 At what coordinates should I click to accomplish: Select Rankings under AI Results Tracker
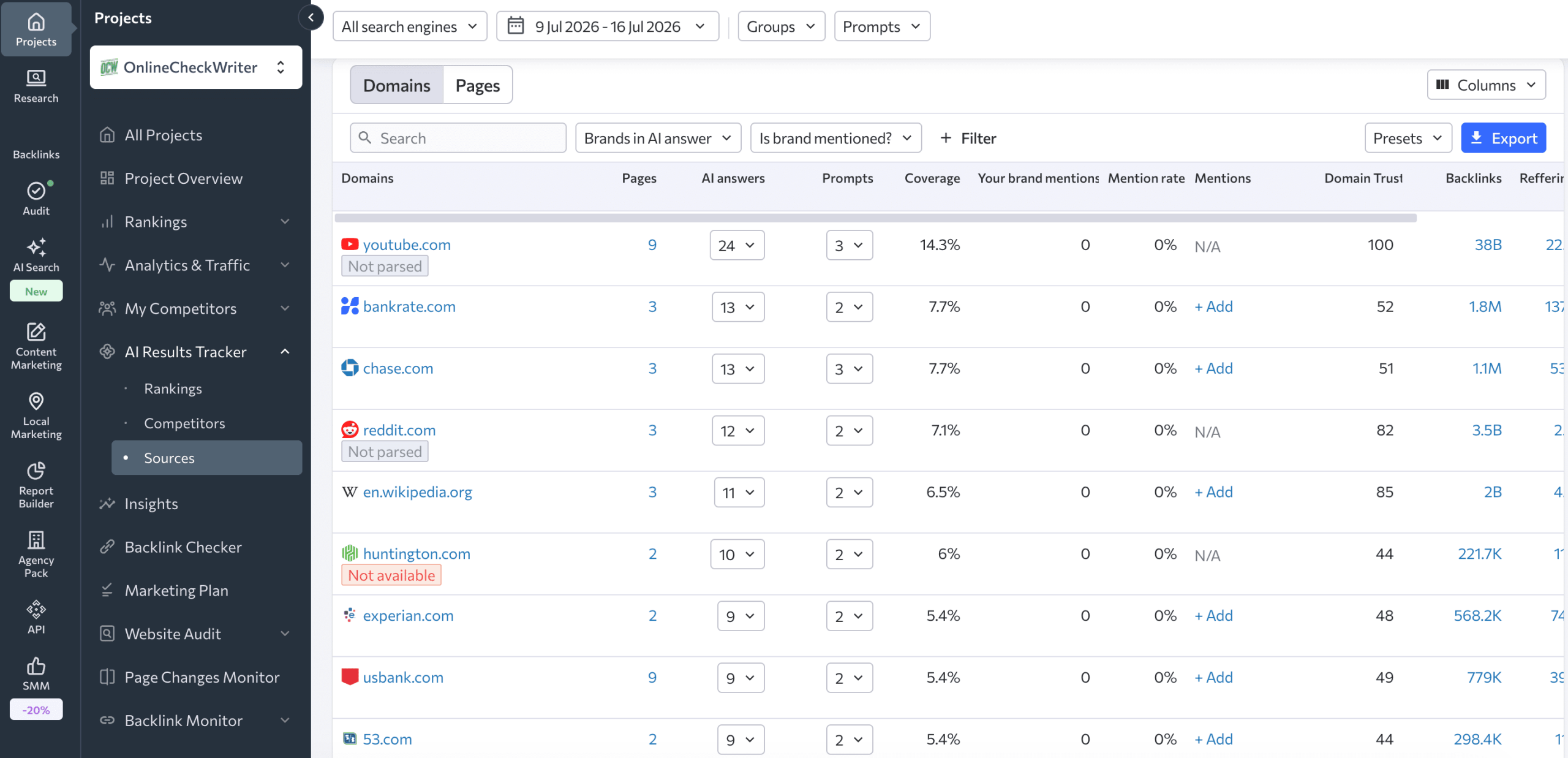pos(173,388)
